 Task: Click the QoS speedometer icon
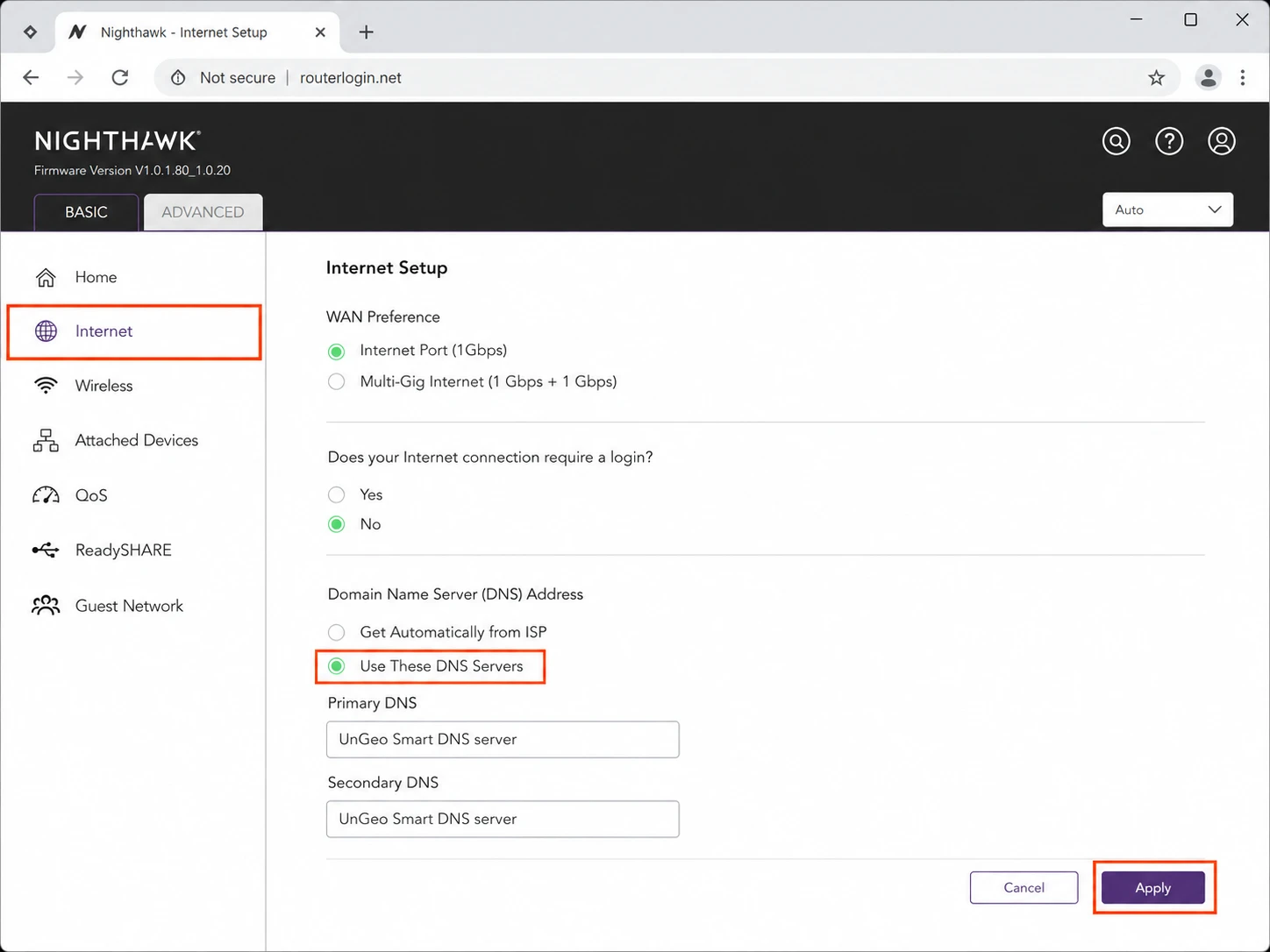click(x=46, y=495)
